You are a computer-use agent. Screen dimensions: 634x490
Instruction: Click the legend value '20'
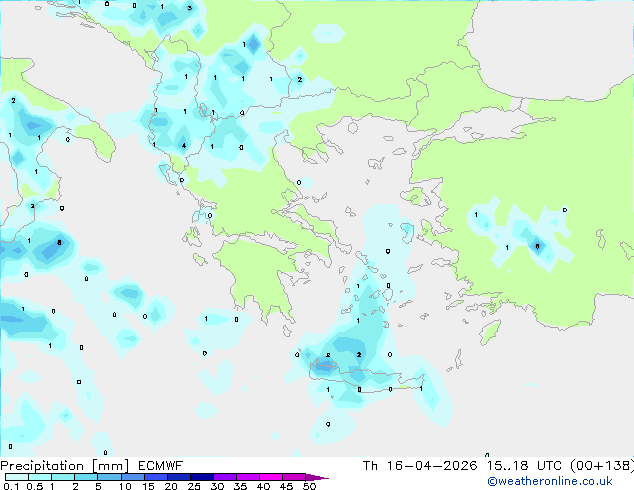coord(171,486)
